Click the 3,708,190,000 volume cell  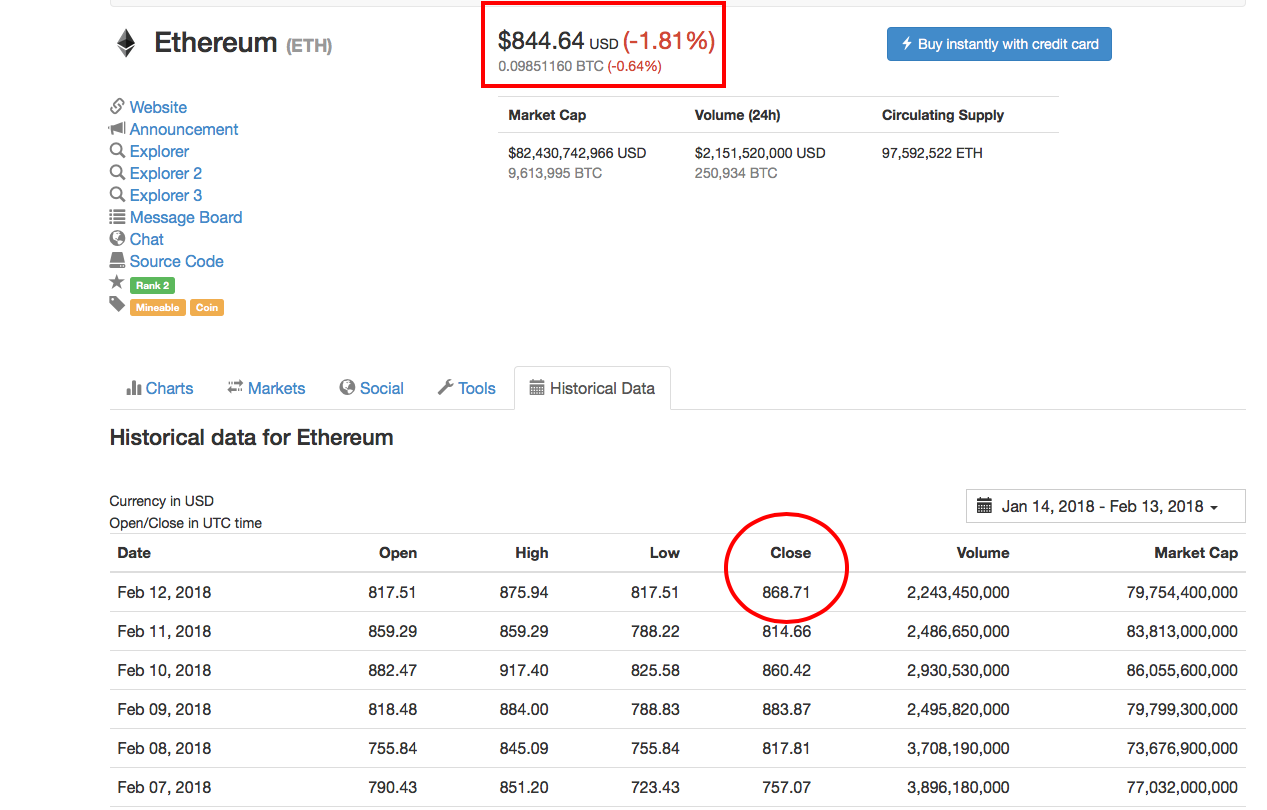[958, 748]
